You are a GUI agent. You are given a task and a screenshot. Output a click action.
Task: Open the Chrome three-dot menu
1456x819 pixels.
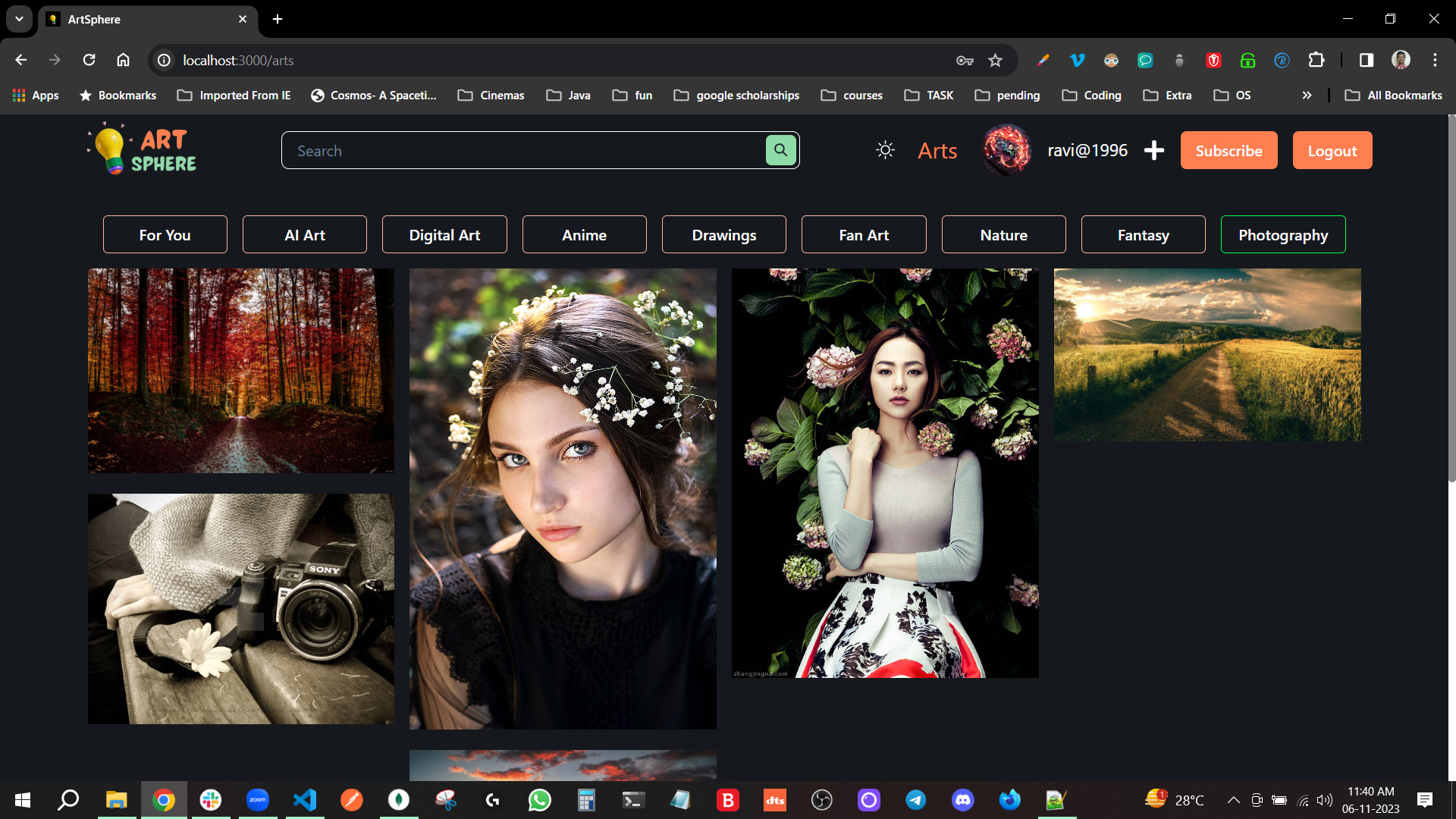1435,61
